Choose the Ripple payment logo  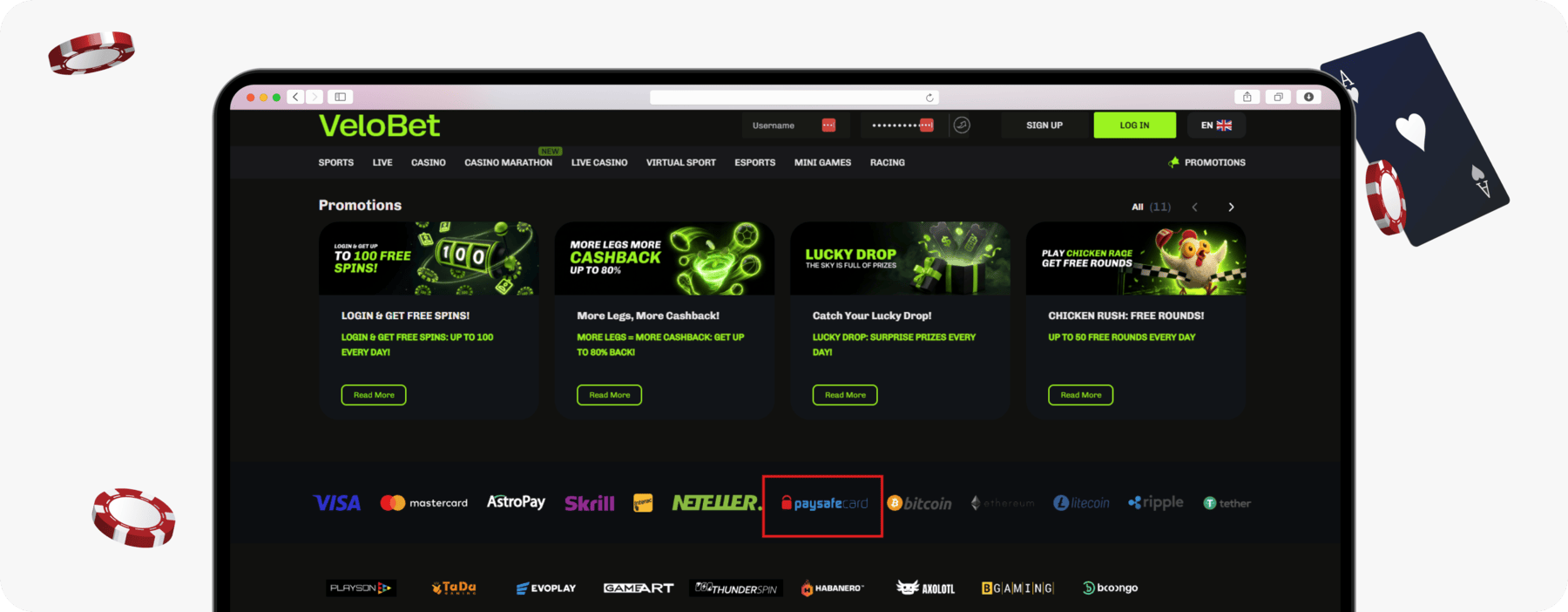1156,502
